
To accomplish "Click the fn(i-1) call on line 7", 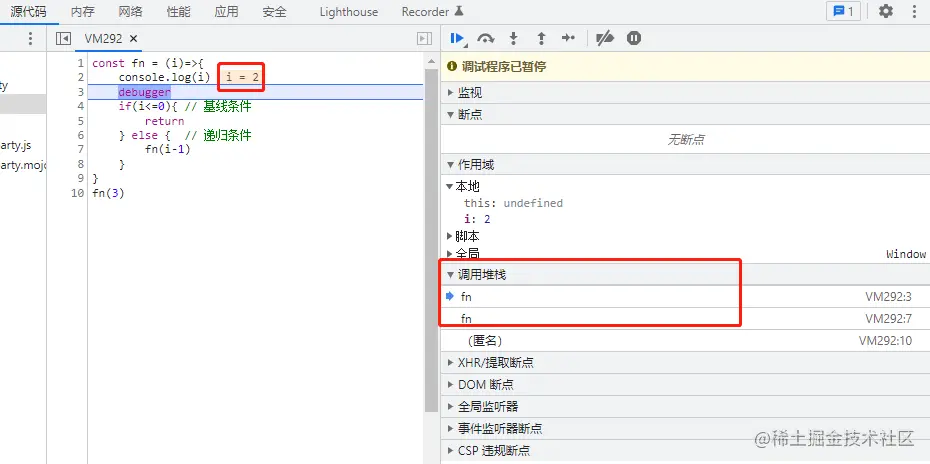I will click(x=167, y=150).
